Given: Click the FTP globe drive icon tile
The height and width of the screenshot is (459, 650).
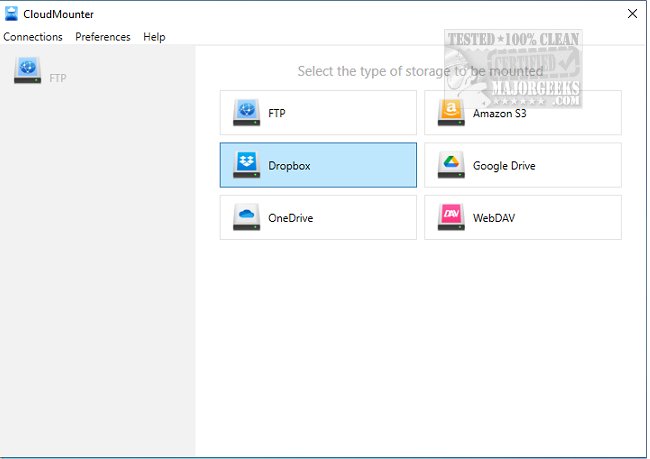Looking at the screenshot, I should click(x=246, y=112).
